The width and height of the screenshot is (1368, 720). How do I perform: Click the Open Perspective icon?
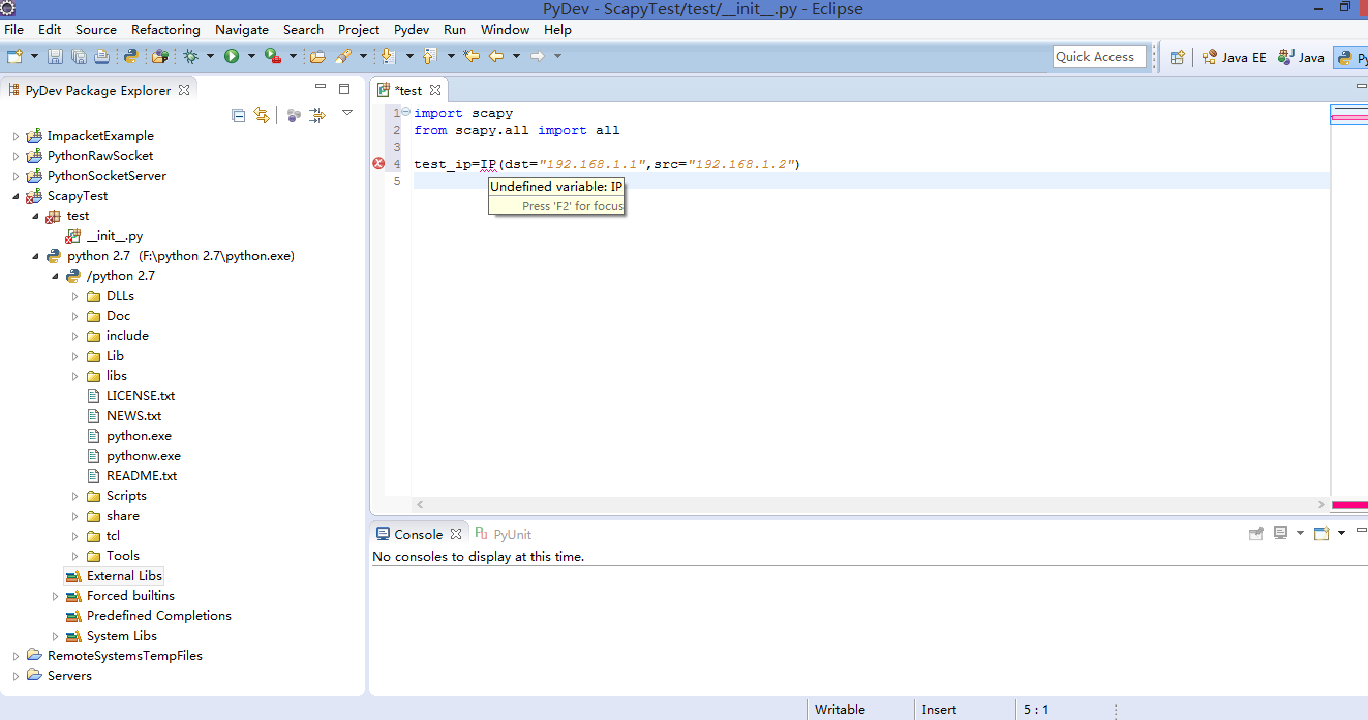[x=1178, y=57]
